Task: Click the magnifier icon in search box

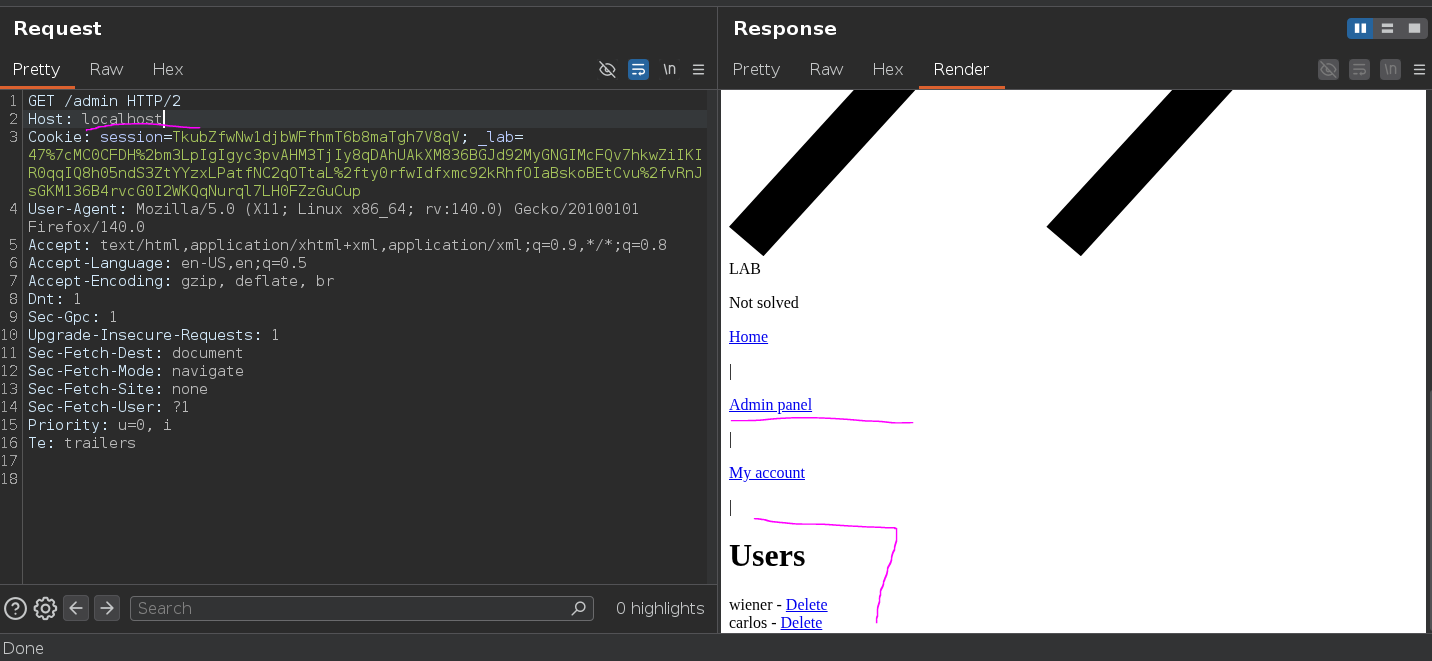Action: (578, 608)
